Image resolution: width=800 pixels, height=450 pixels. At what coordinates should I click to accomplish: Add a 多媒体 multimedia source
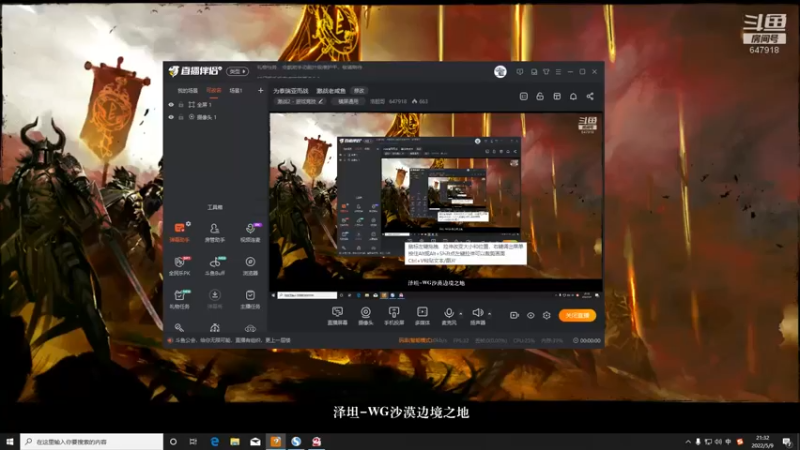point(422,315)
